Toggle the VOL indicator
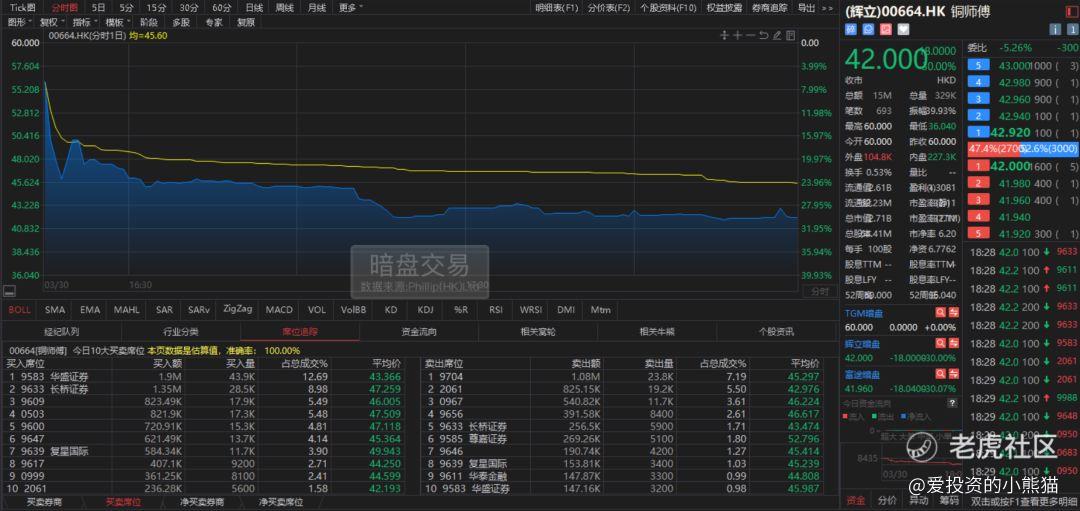1080x511 pixels. 317,310
